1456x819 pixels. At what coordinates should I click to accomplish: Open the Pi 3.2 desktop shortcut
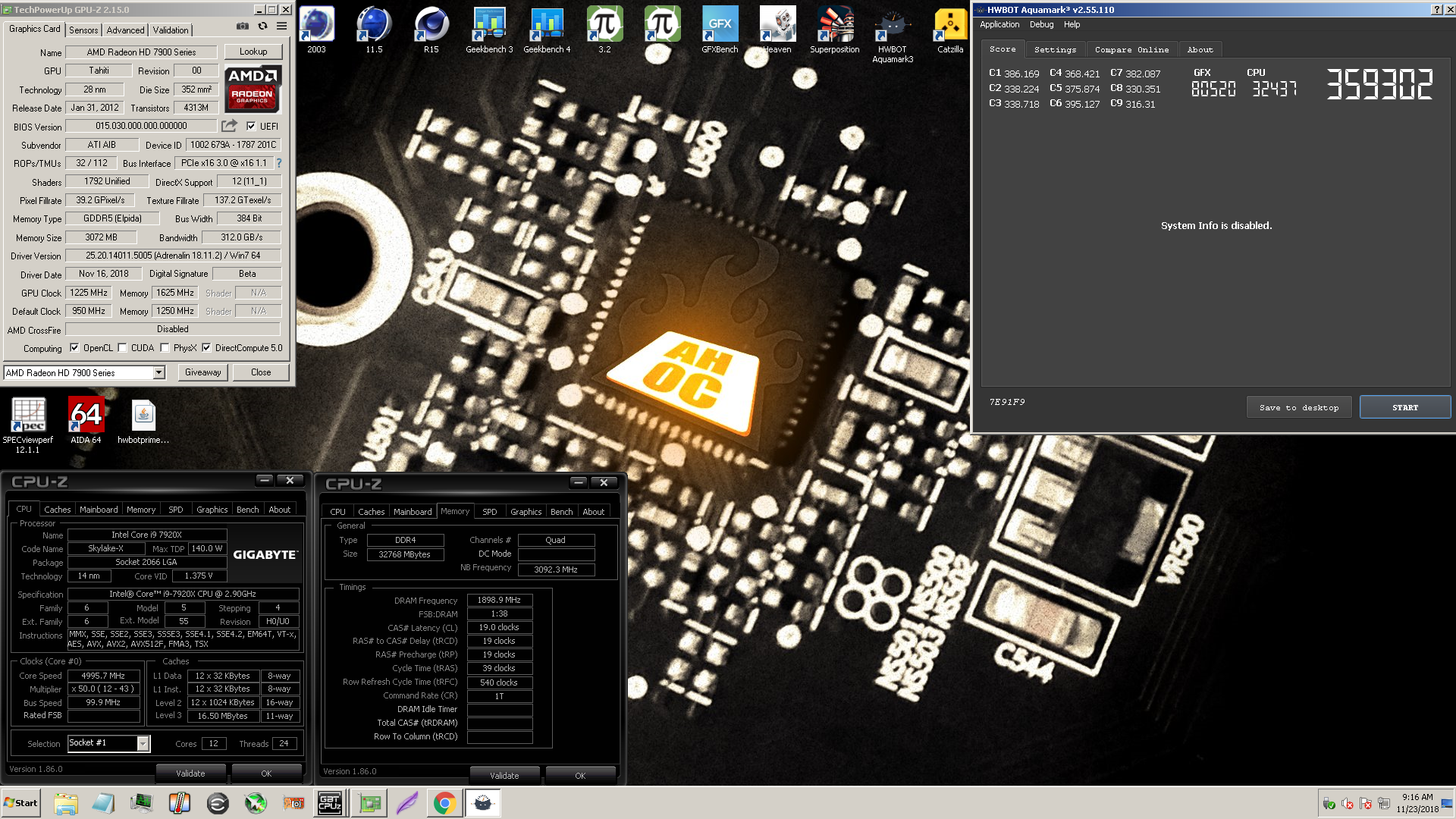point(604,30)
